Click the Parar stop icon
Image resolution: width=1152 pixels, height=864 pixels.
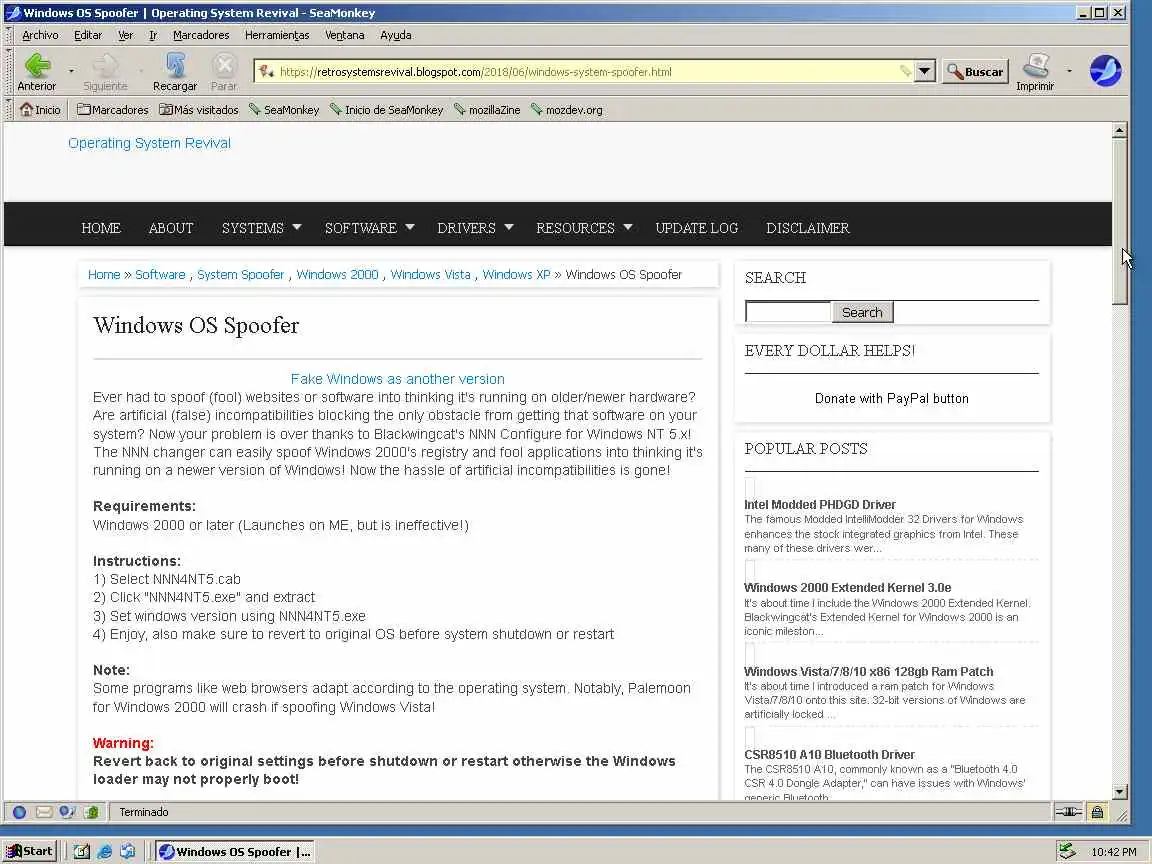(x=224, y=72)
